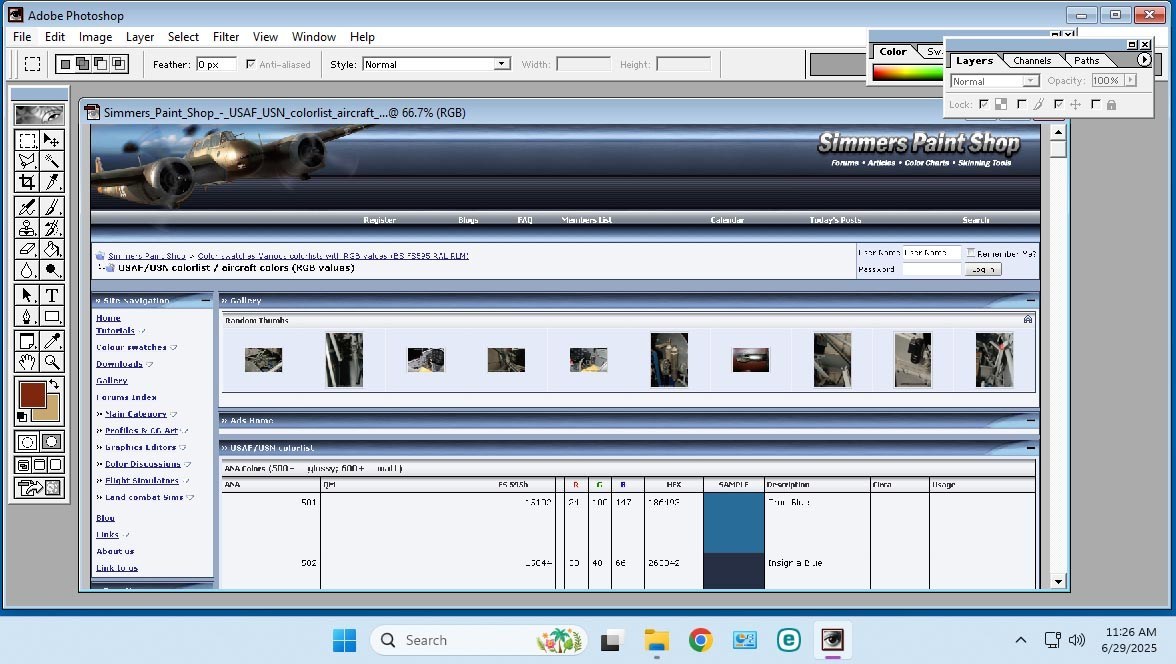Select the Polygonal Lasso tool

(x=27, y=161)
